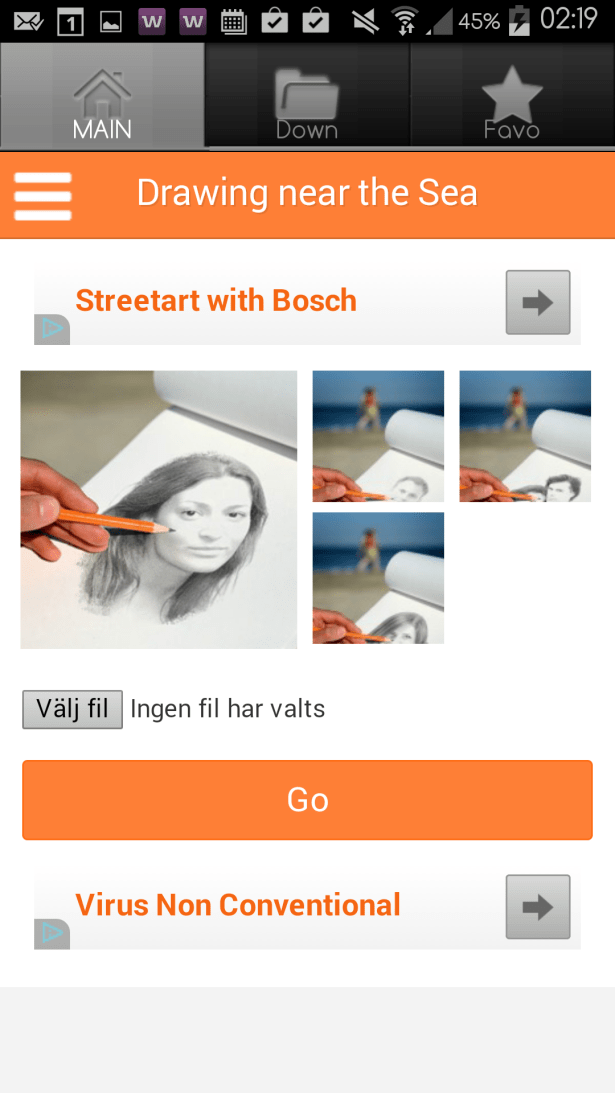Open the hamburger menu icon
Viewport: 615px width, 1093px height.
pyautogui.click(x=43, y=196)
